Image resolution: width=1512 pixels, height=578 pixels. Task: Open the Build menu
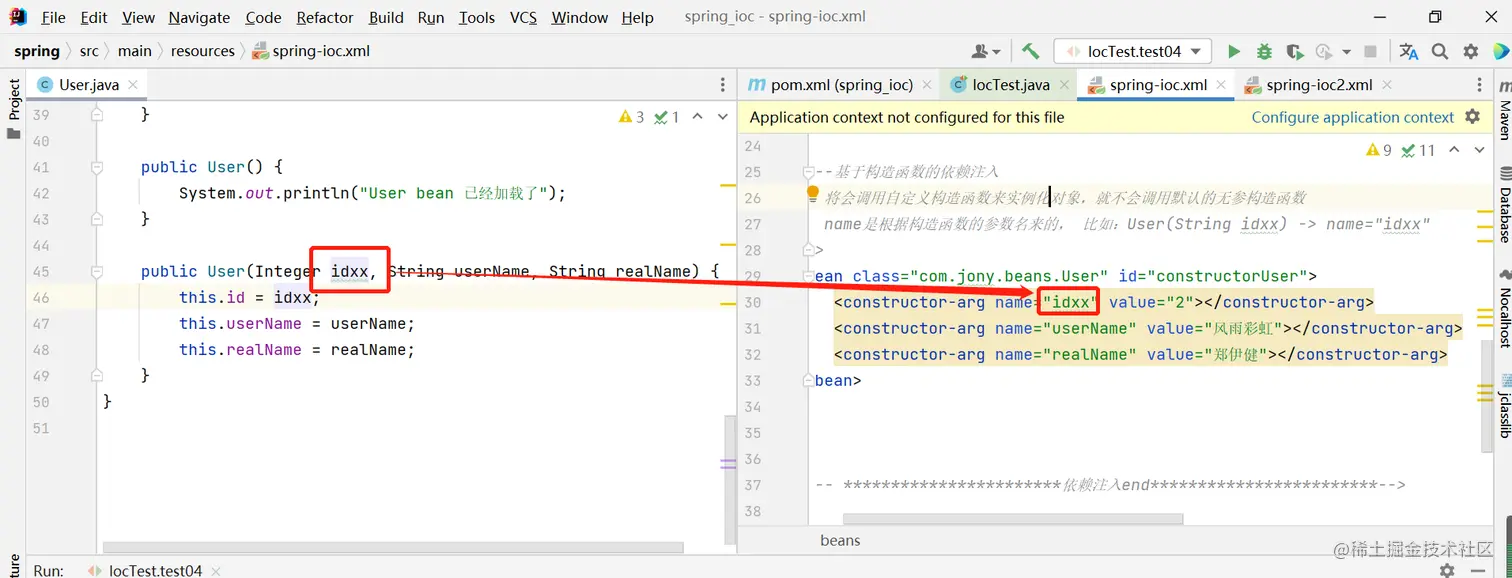coord(386,17)
